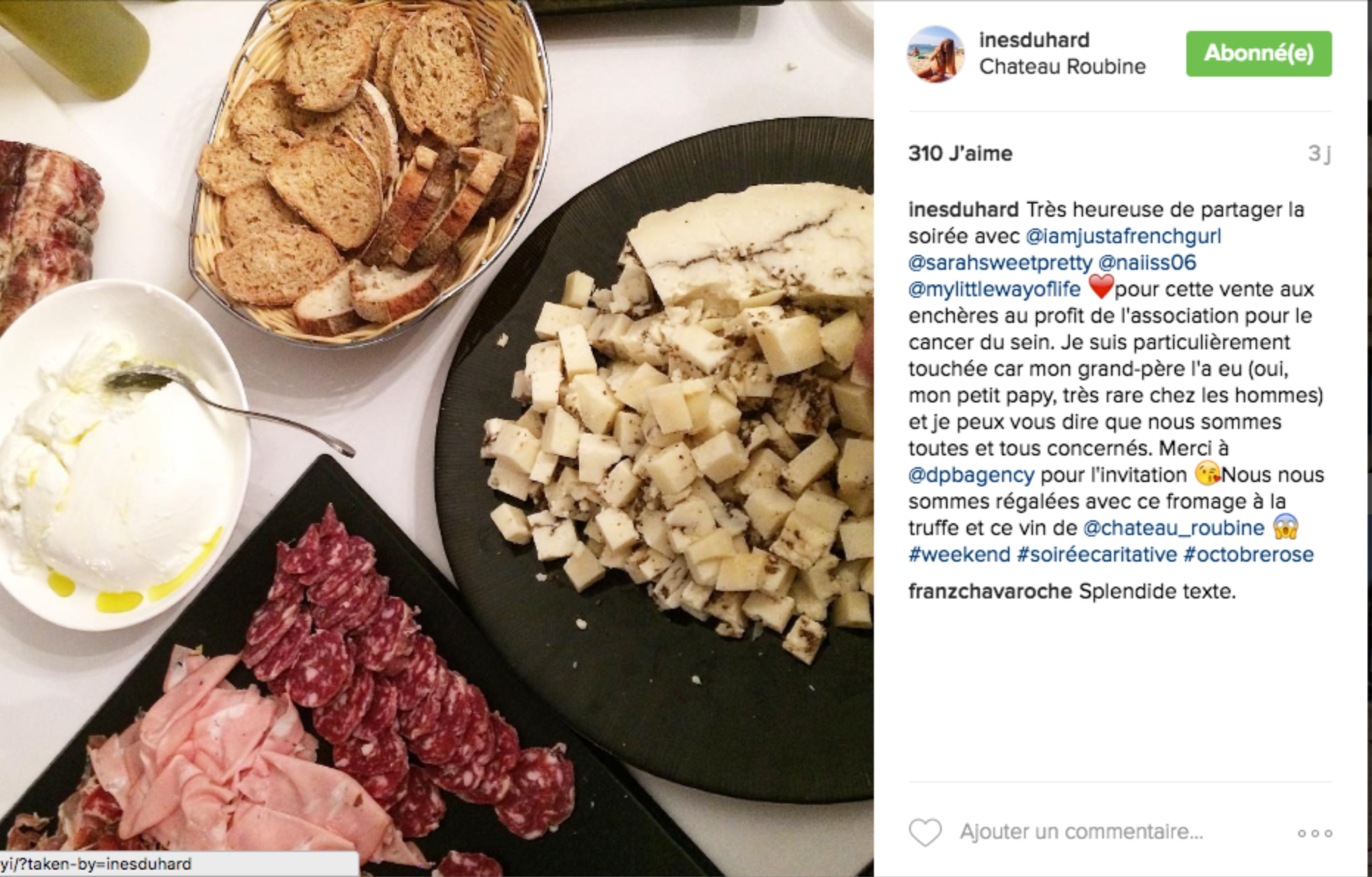Open the 3 j timestamp

pyautogui.click(x=1319, y=153)
